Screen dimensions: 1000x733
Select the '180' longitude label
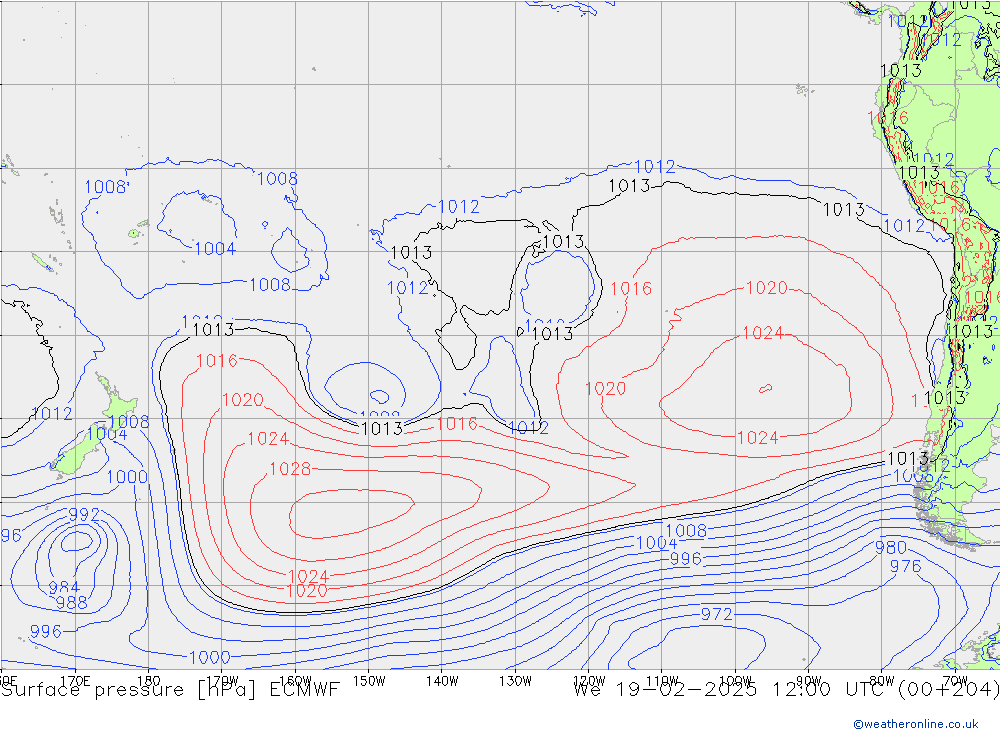click(149, 681)
